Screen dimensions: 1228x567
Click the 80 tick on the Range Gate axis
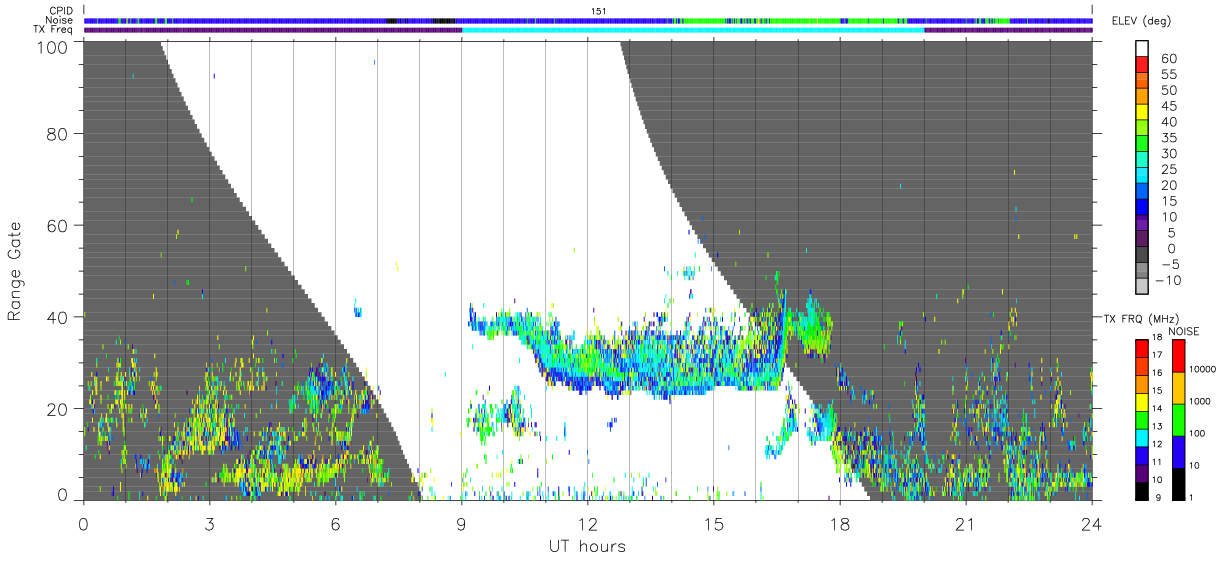pos(58,132)
